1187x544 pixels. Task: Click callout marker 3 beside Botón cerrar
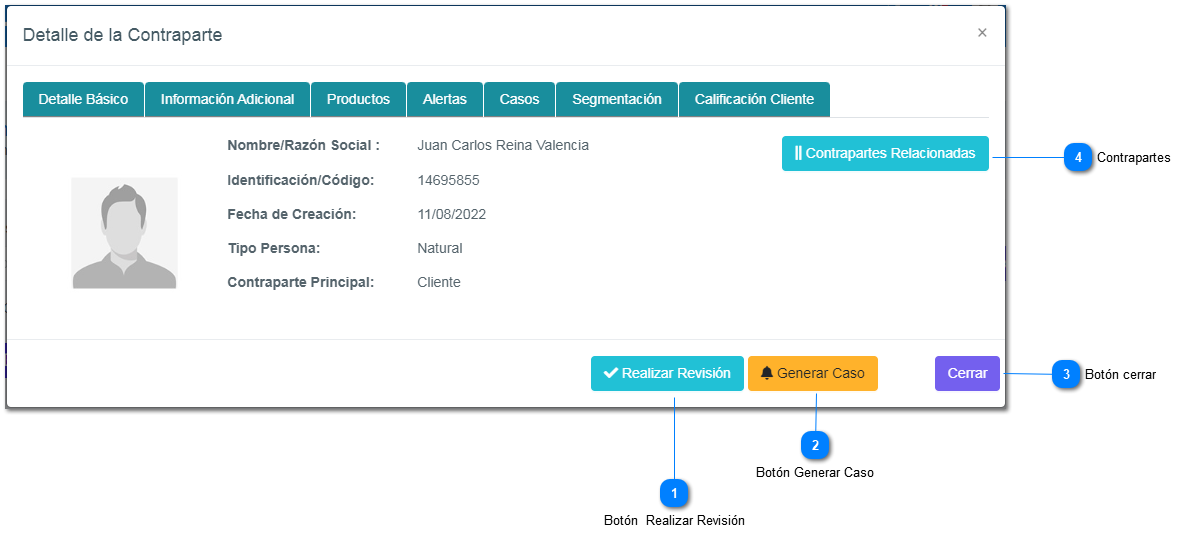tap(1066, 375)
